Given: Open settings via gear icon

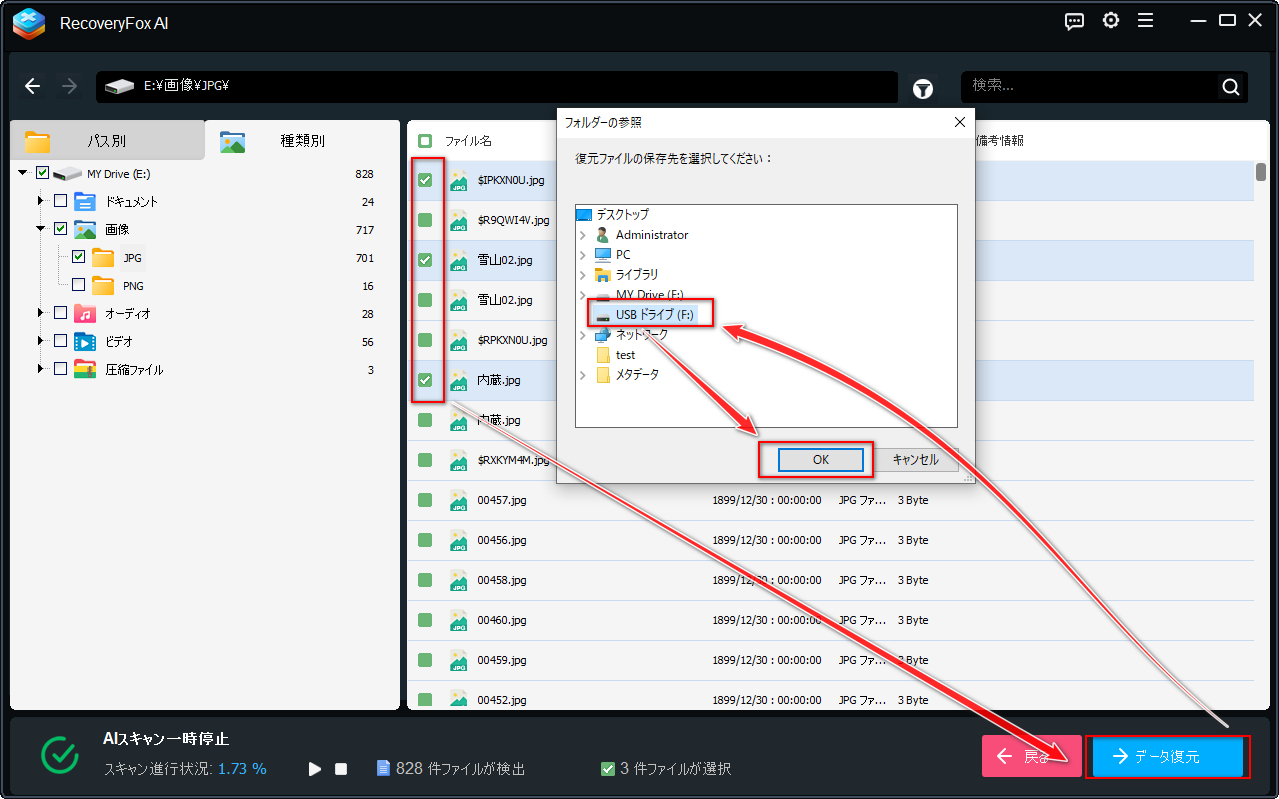Looking at the screenshot, I should (1110, 22).
